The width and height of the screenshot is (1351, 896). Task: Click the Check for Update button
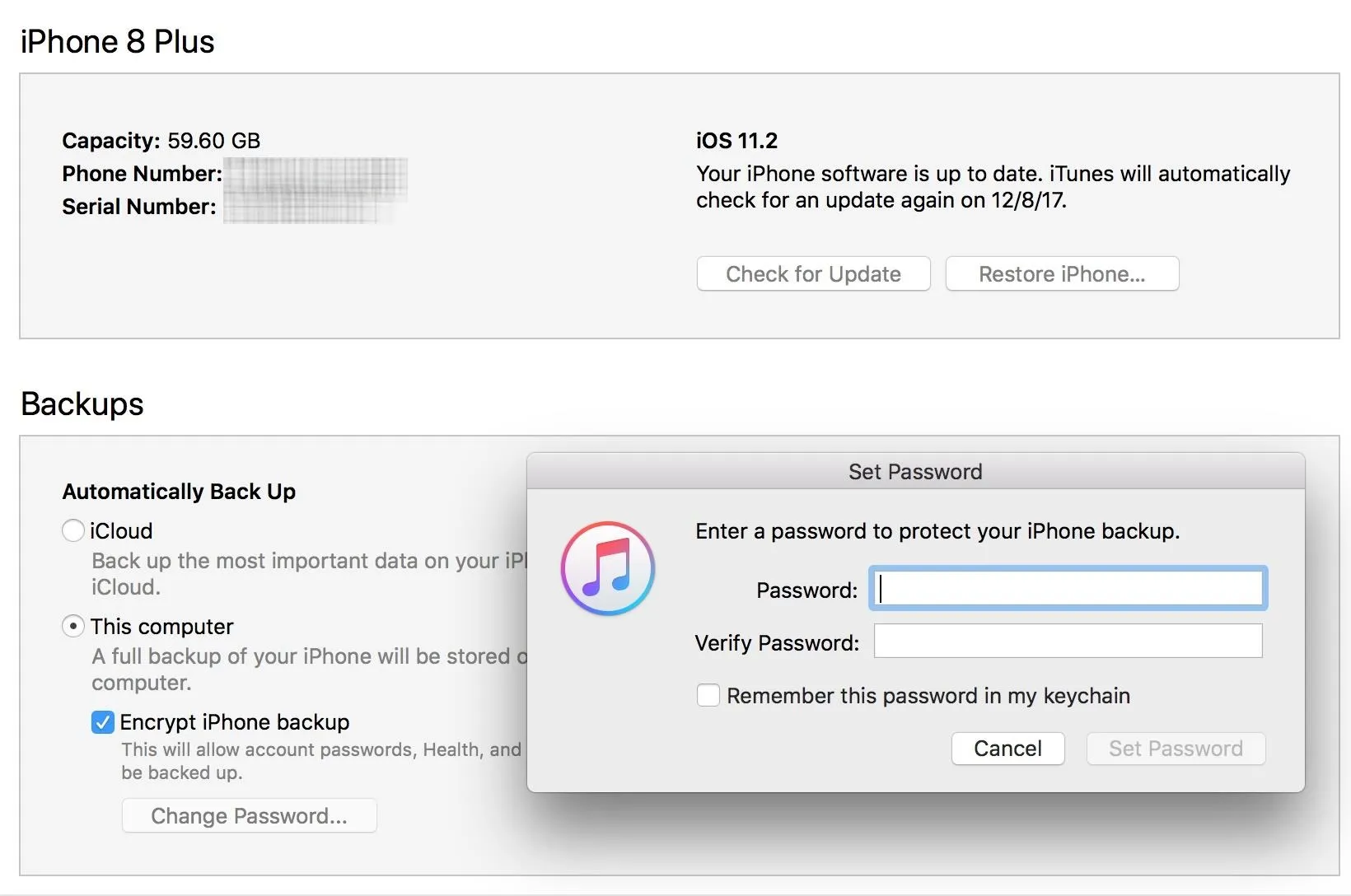tap(814, 273)
